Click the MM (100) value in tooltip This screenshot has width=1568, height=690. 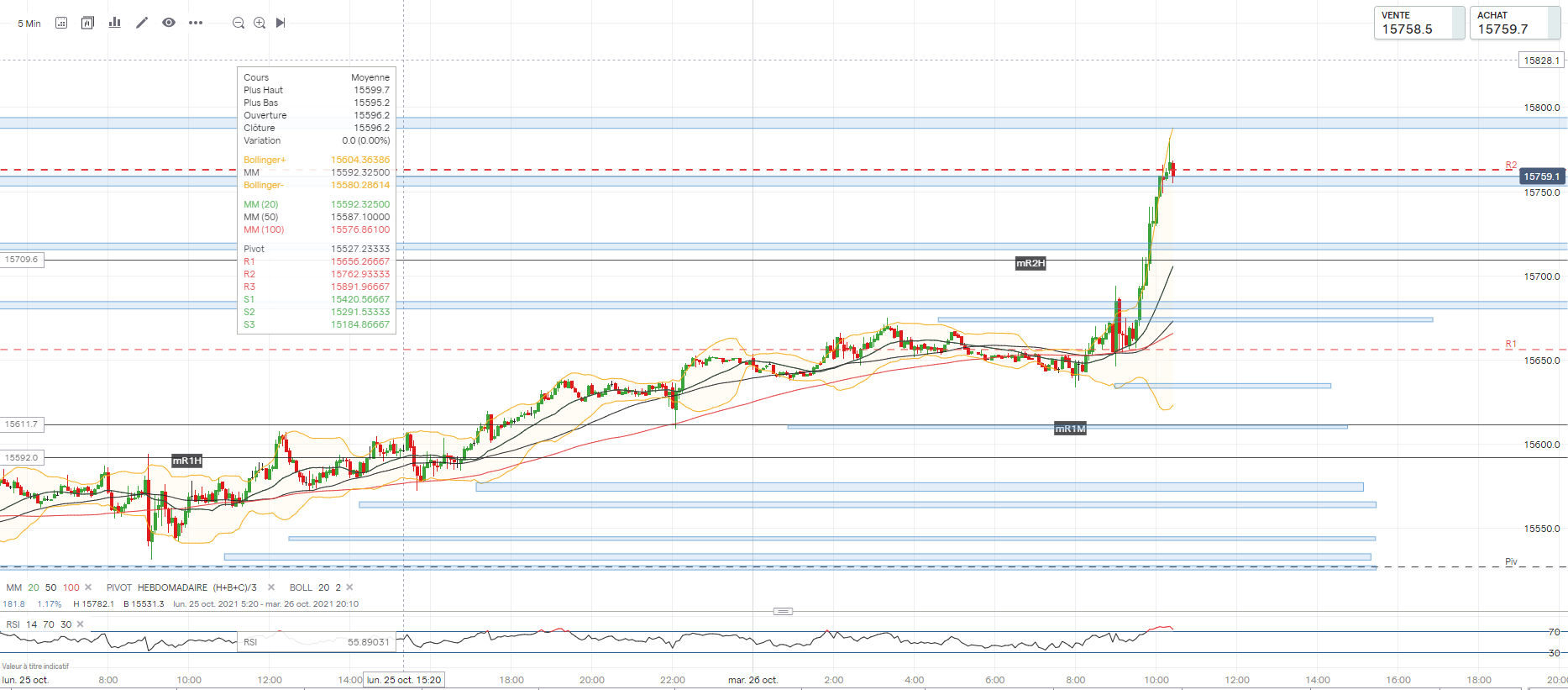360,229
